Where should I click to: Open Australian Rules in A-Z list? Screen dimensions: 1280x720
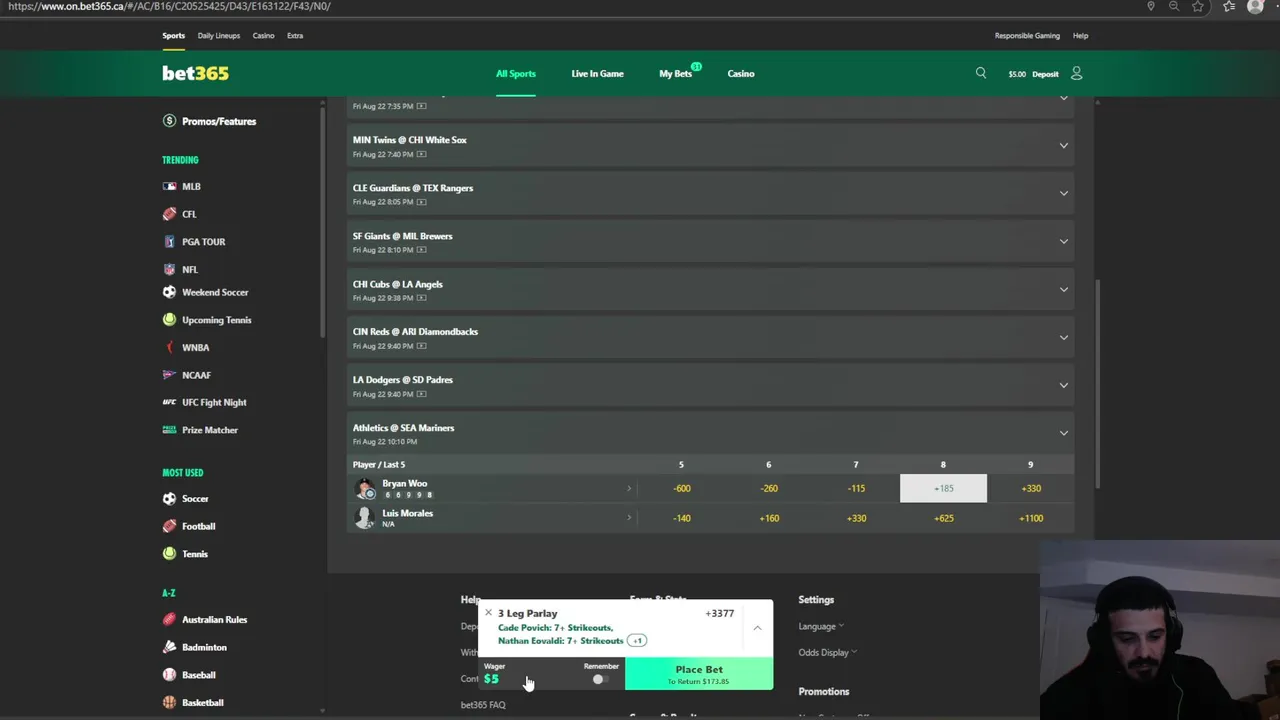coord(214,619)
